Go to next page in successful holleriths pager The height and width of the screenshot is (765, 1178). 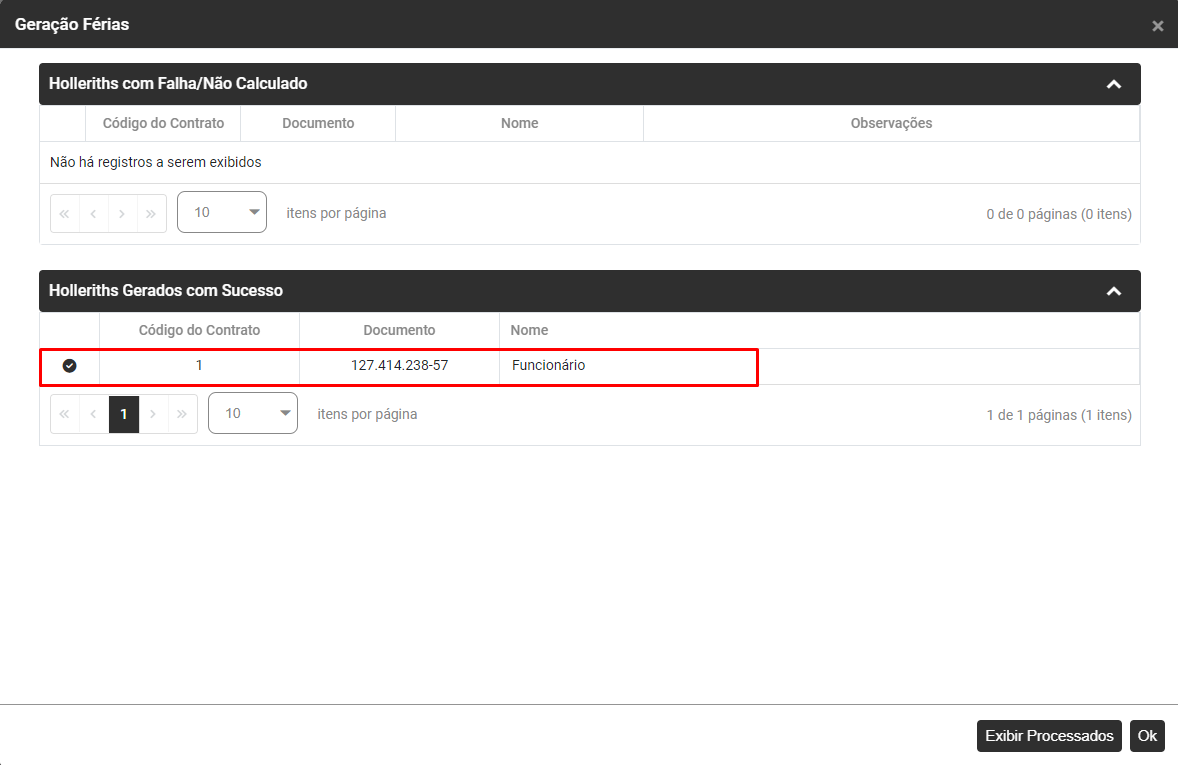154,414
